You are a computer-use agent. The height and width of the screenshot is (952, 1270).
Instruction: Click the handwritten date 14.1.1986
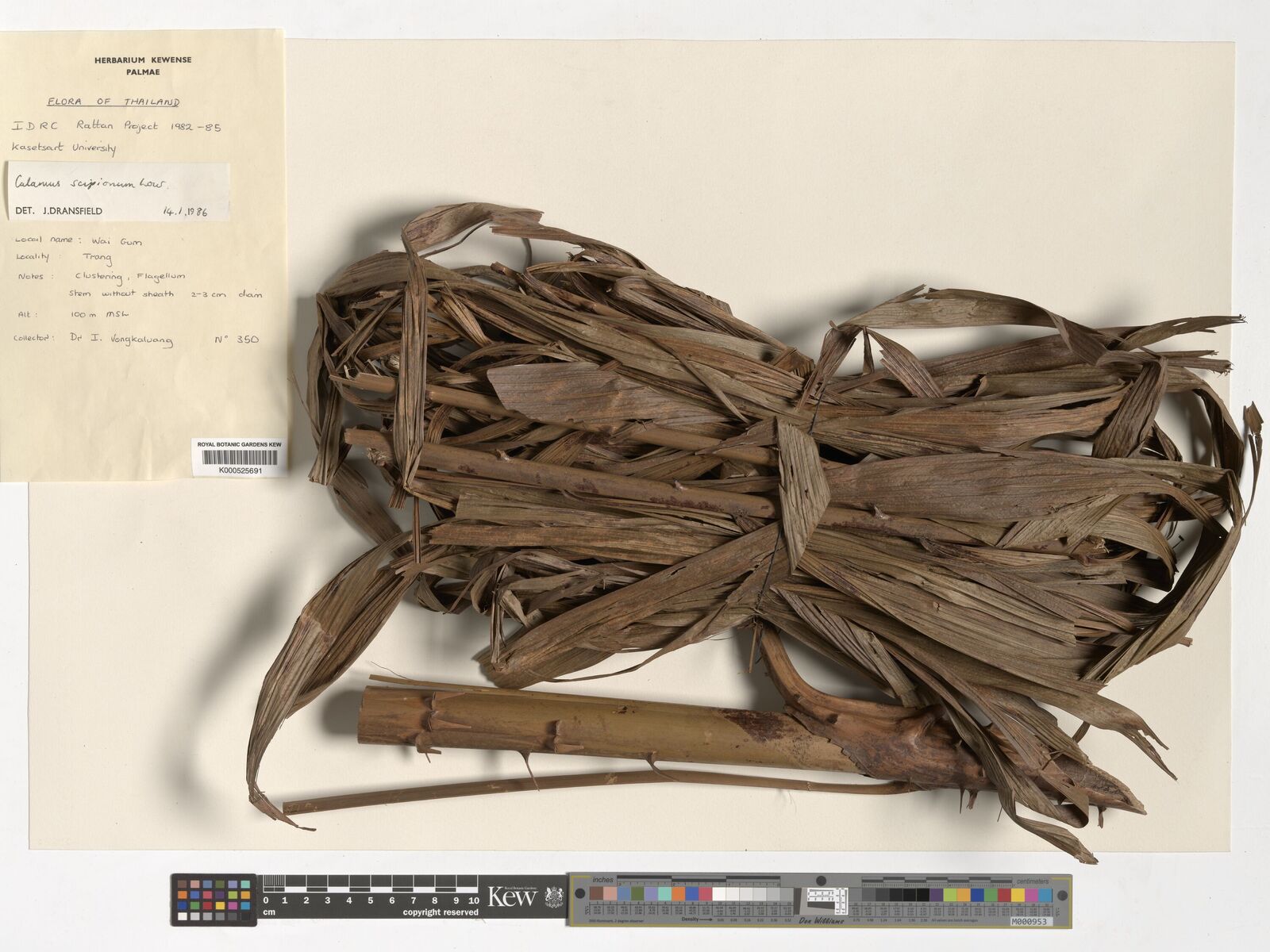pyautogui.click(x=185, y=212)
